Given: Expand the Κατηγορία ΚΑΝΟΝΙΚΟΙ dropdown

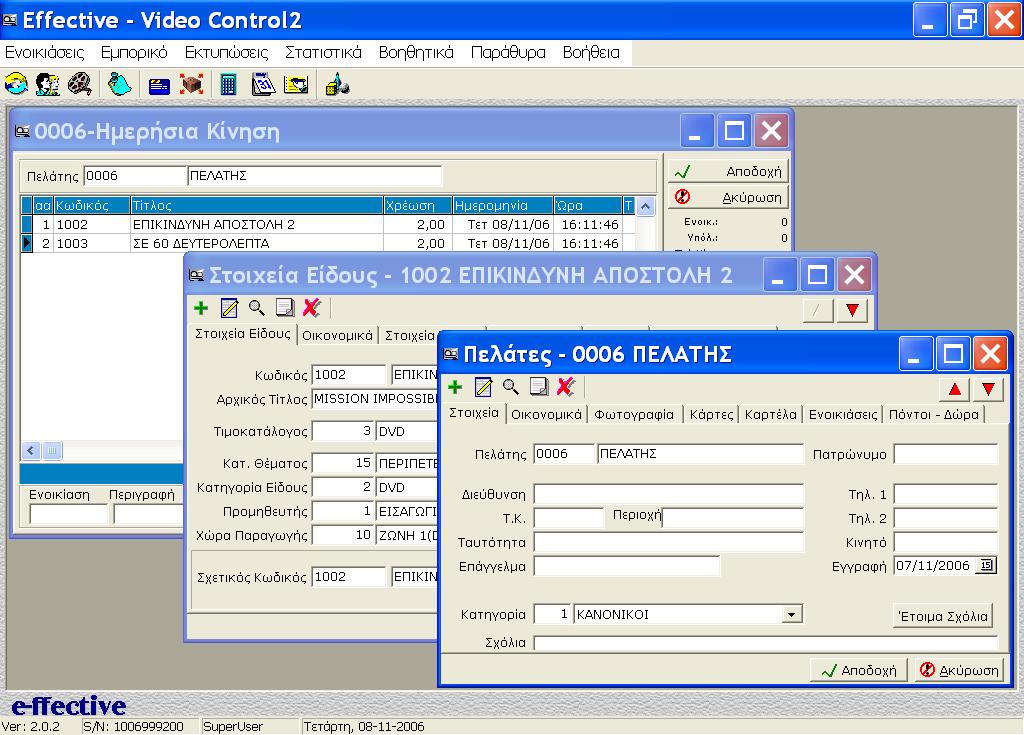Looking at the screenshot, I should tap(792, 615).
